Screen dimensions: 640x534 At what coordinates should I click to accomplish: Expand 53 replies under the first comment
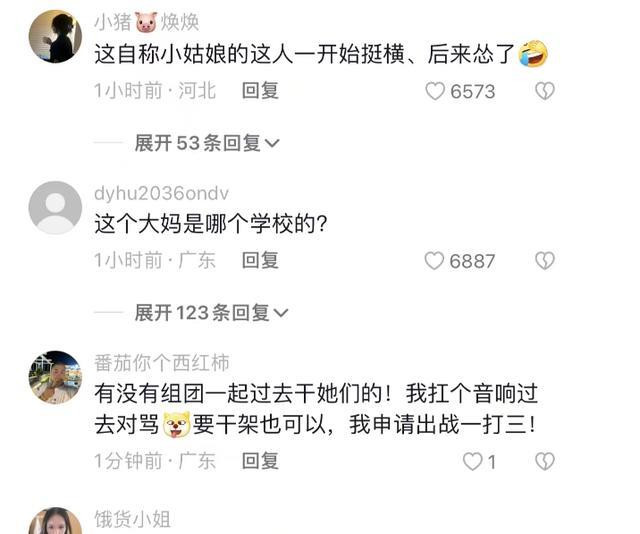pos(207,143)
